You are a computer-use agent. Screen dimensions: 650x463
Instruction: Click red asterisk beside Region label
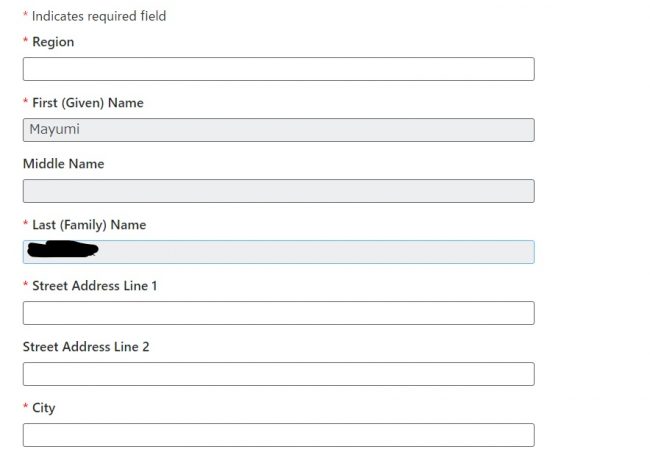pos(25,40)
